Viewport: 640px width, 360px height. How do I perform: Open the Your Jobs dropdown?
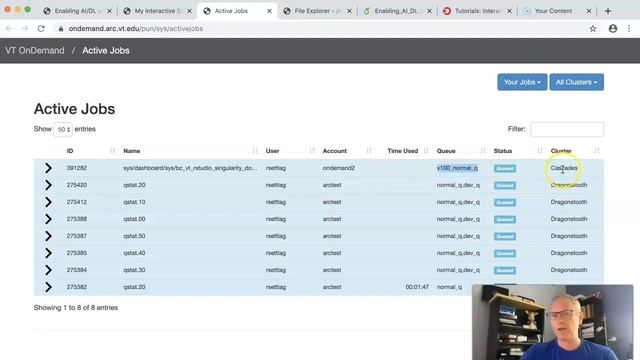pyautogui.click(x=522, y=82)
